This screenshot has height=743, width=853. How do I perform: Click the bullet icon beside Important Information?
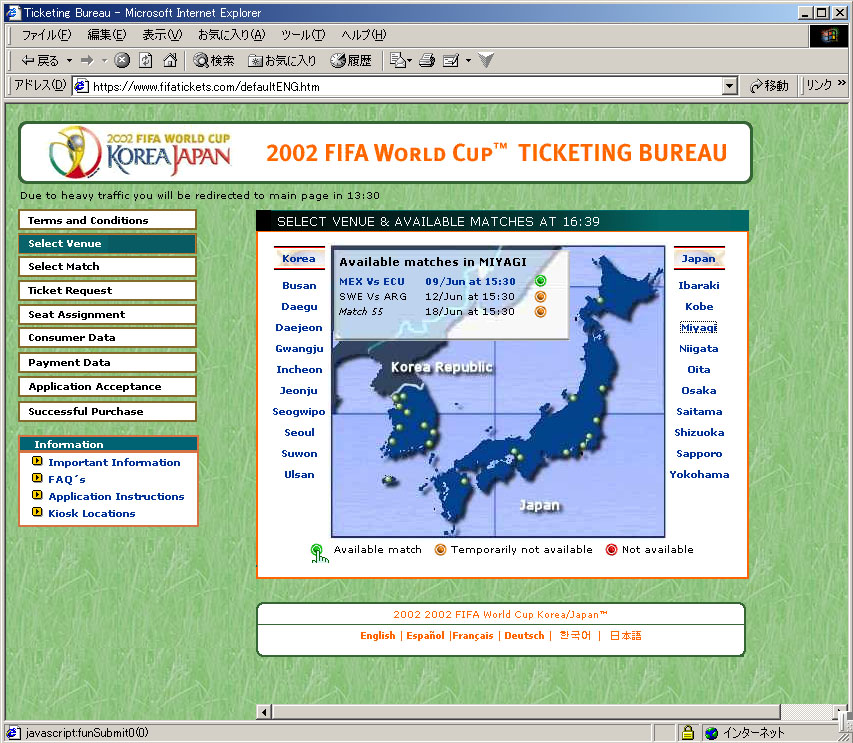pyautogui.click(x=37, y=461)
